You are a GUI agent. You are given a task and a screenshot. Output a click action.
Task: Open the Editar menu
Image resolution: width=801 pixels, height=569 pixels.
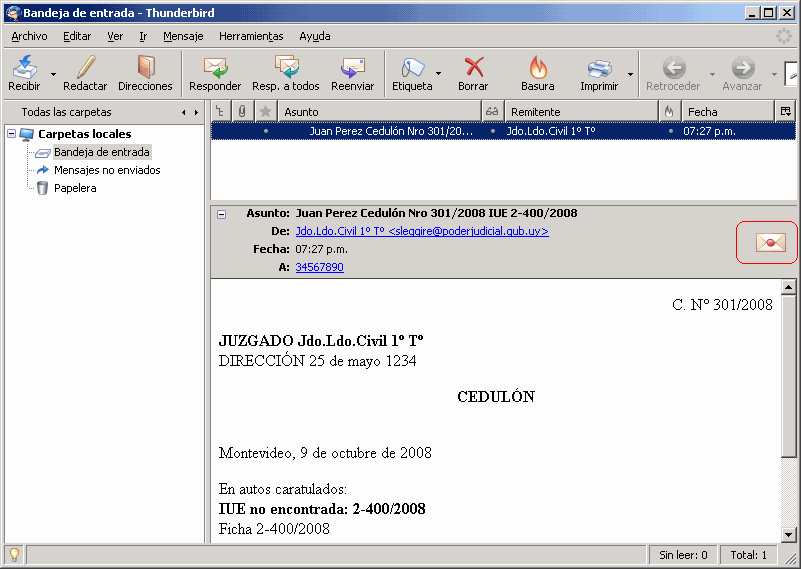77,36
